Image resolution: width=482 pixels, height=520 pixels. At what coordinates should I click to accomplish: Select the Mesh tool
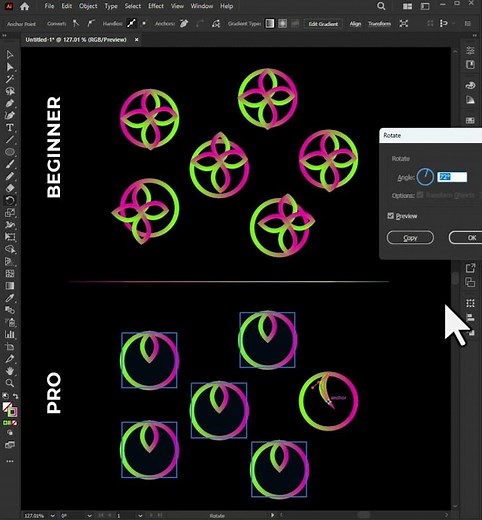[x=10, y=273]
